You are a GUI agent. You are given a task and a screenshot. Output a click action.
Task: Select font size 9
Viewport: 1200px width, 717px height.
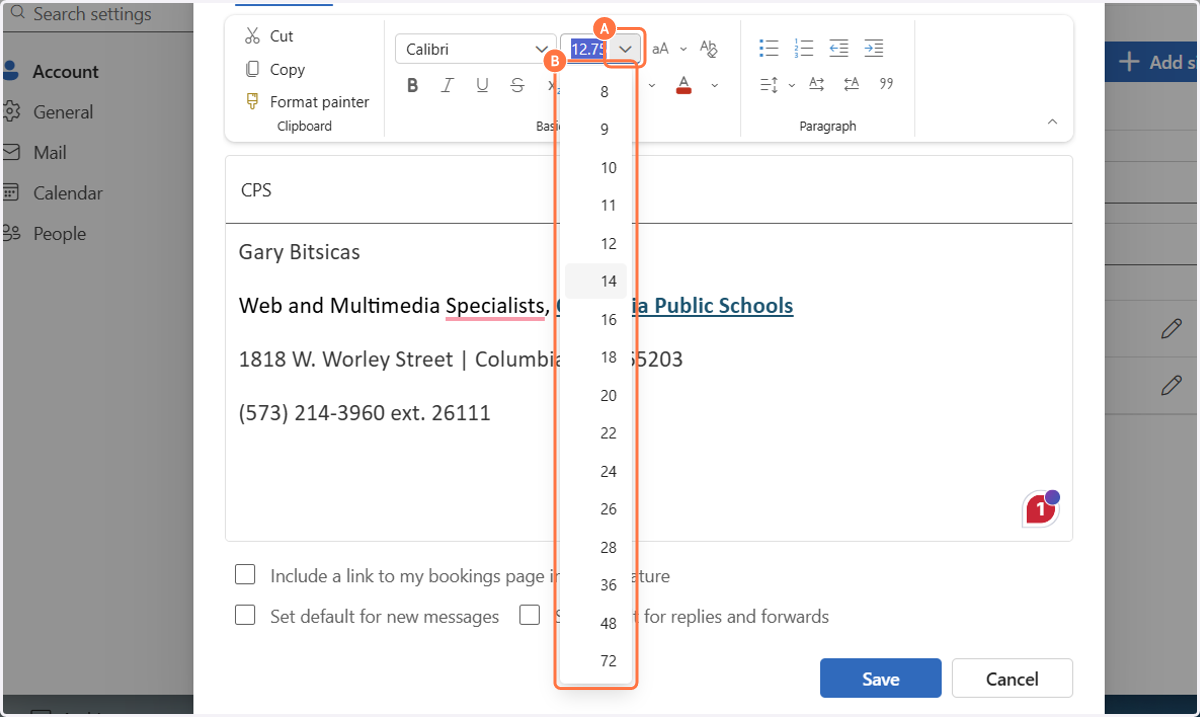click(596, 130)
